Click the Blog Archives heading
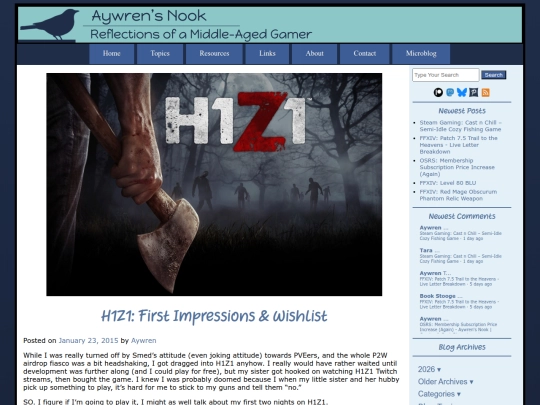The height and width of the screenshot is (405, 540). 462,347
